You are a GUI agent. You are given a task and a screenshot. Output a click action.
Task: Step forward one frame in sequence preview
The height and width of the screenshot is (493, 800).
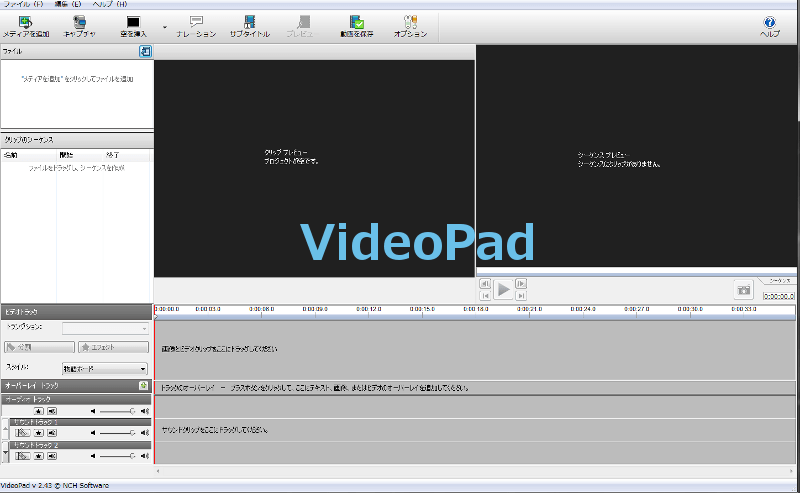click(x=521, y=284)
